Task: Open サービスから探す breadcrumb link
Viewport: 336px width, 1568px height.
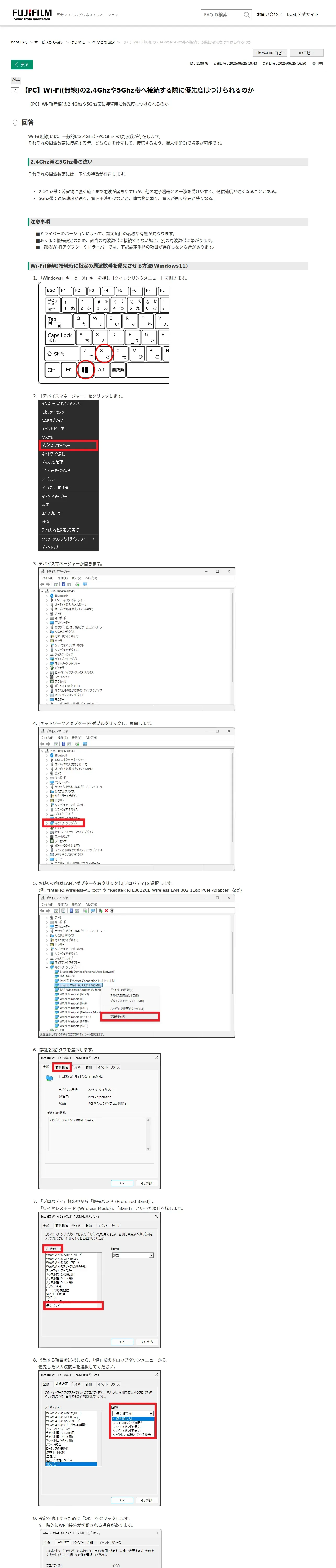Action: 49,42
